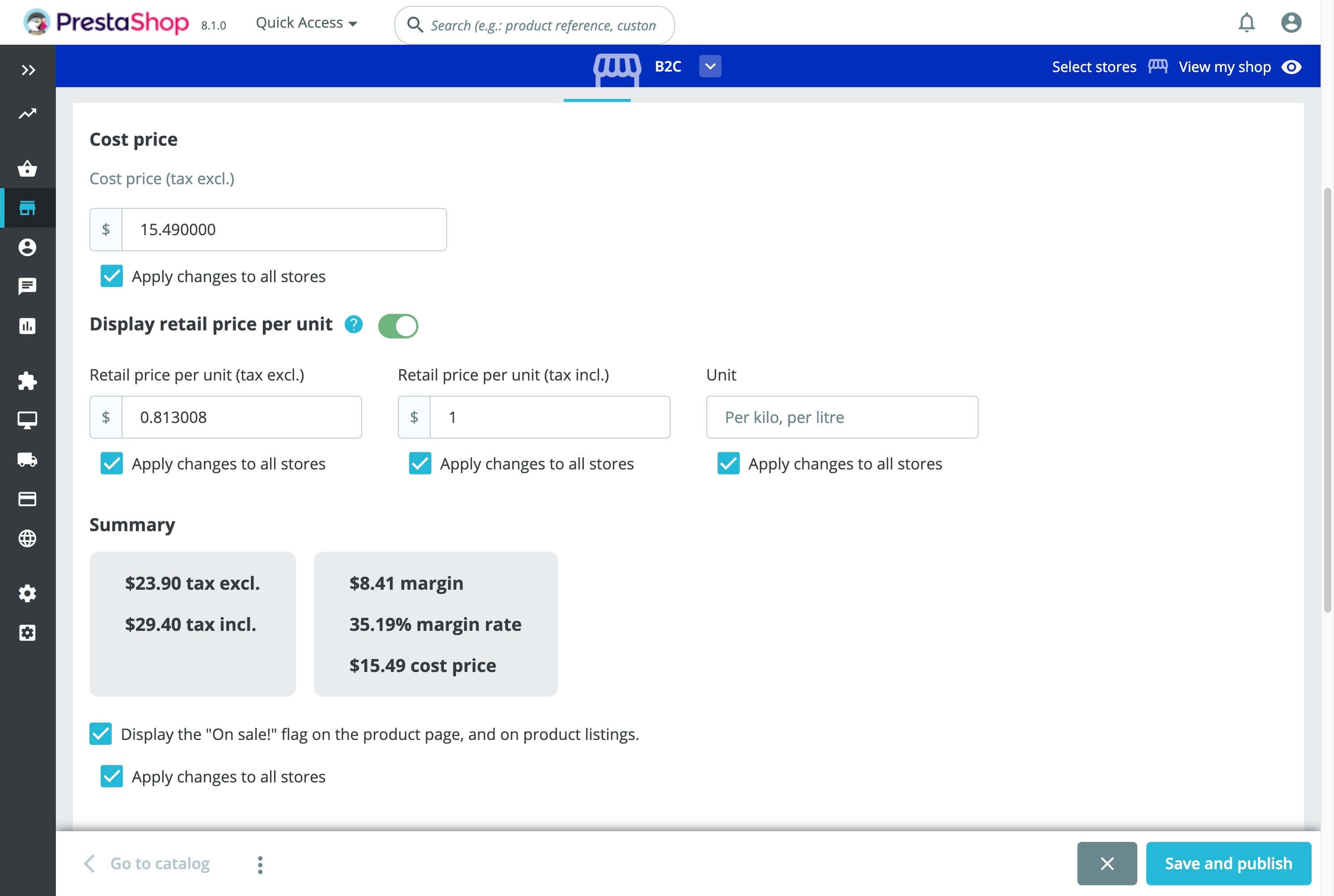Click the $29.40 tax incl. summary value

click(190, 624)
